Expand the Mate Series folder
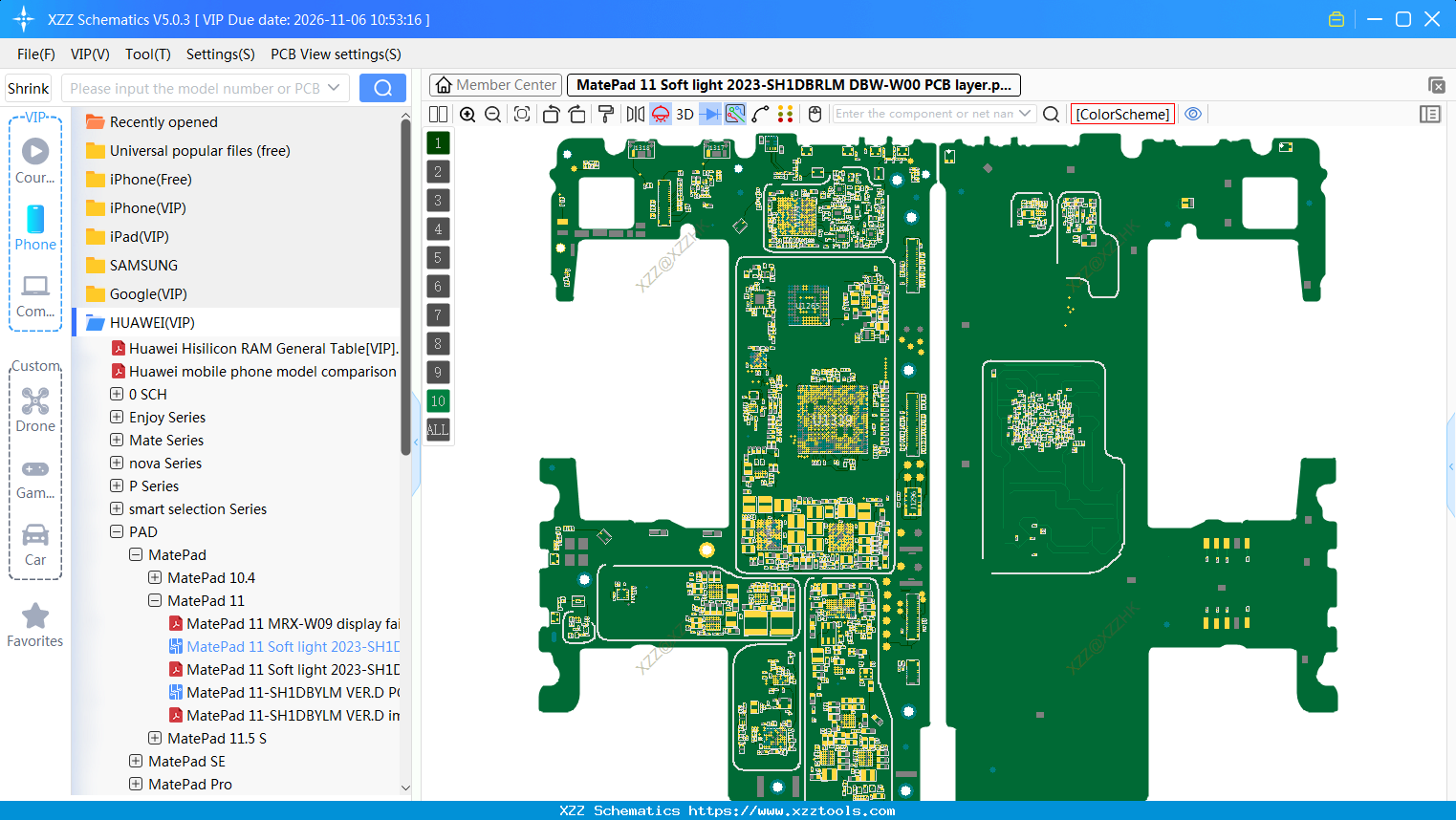The height and width of the screenshot is (820, 1456). point(115,440)
